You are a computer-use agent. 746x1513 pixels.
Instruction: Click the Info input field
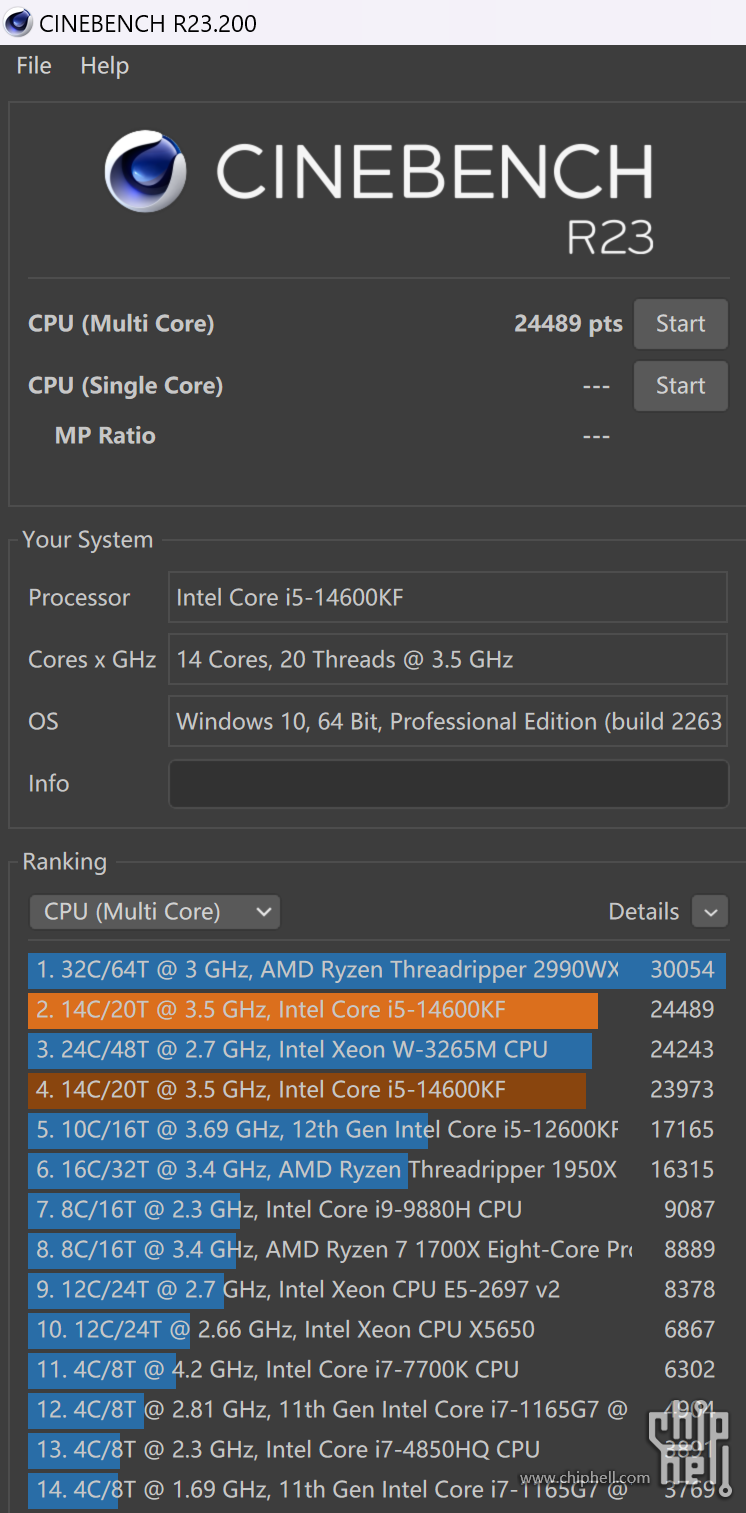pos(448,784)
